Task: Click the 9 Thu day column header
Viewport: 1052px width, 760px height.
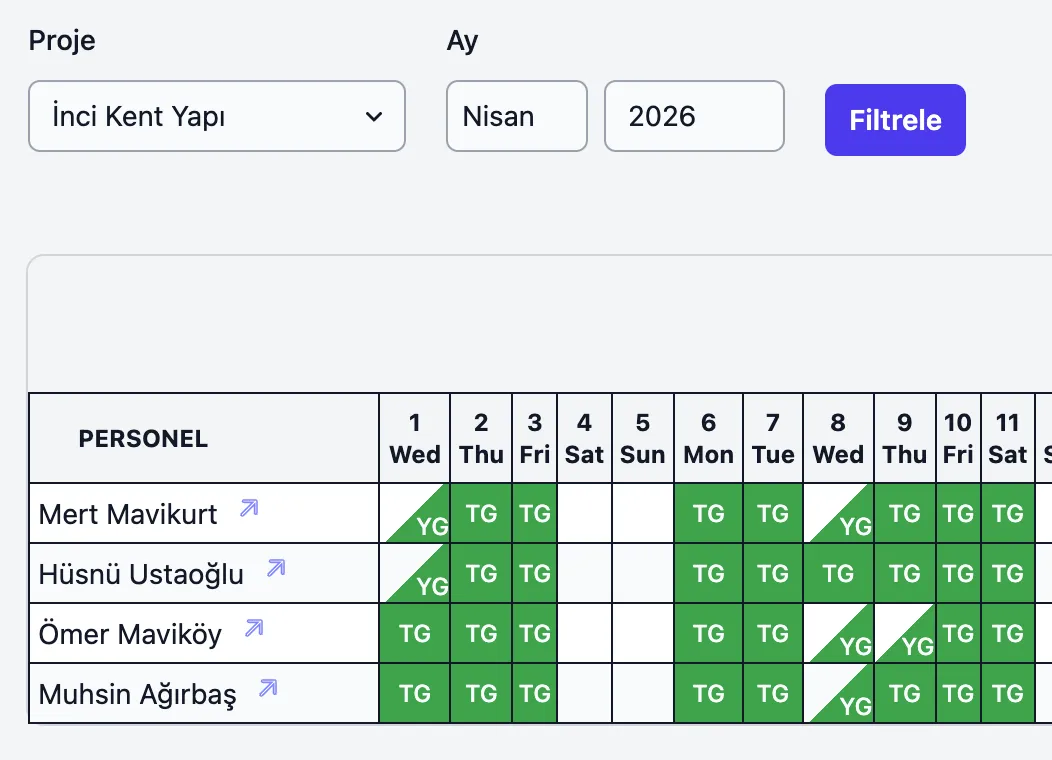Action: (905, 438)
